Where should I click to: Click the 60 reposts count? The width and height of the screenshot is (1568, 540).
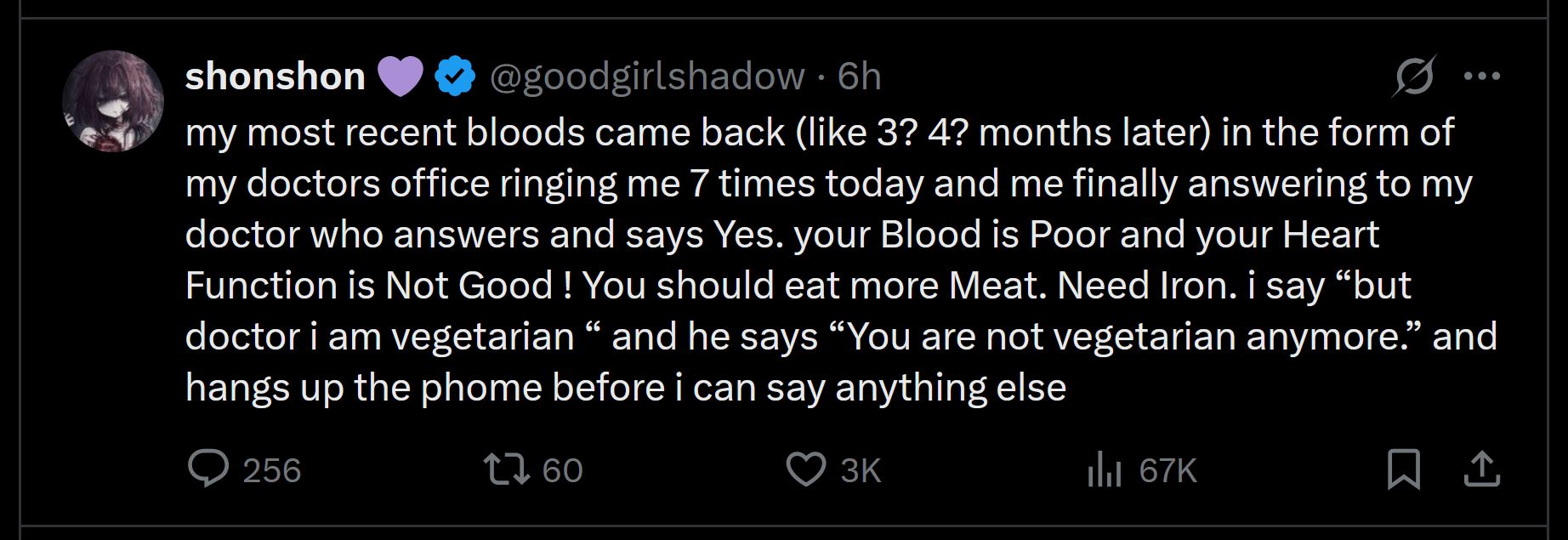tap(562, 470)
